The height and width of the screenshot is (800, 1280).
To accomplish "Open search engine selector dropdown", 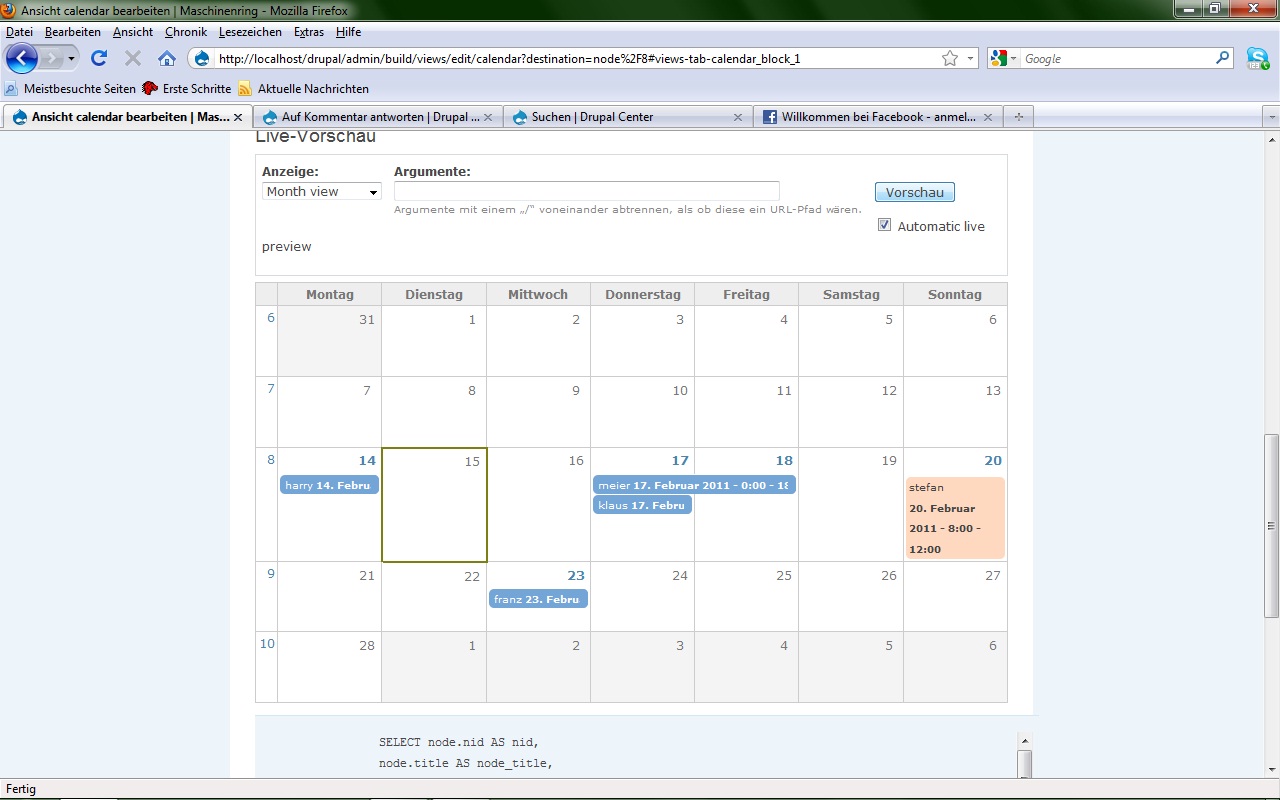I will (1003, 59).
